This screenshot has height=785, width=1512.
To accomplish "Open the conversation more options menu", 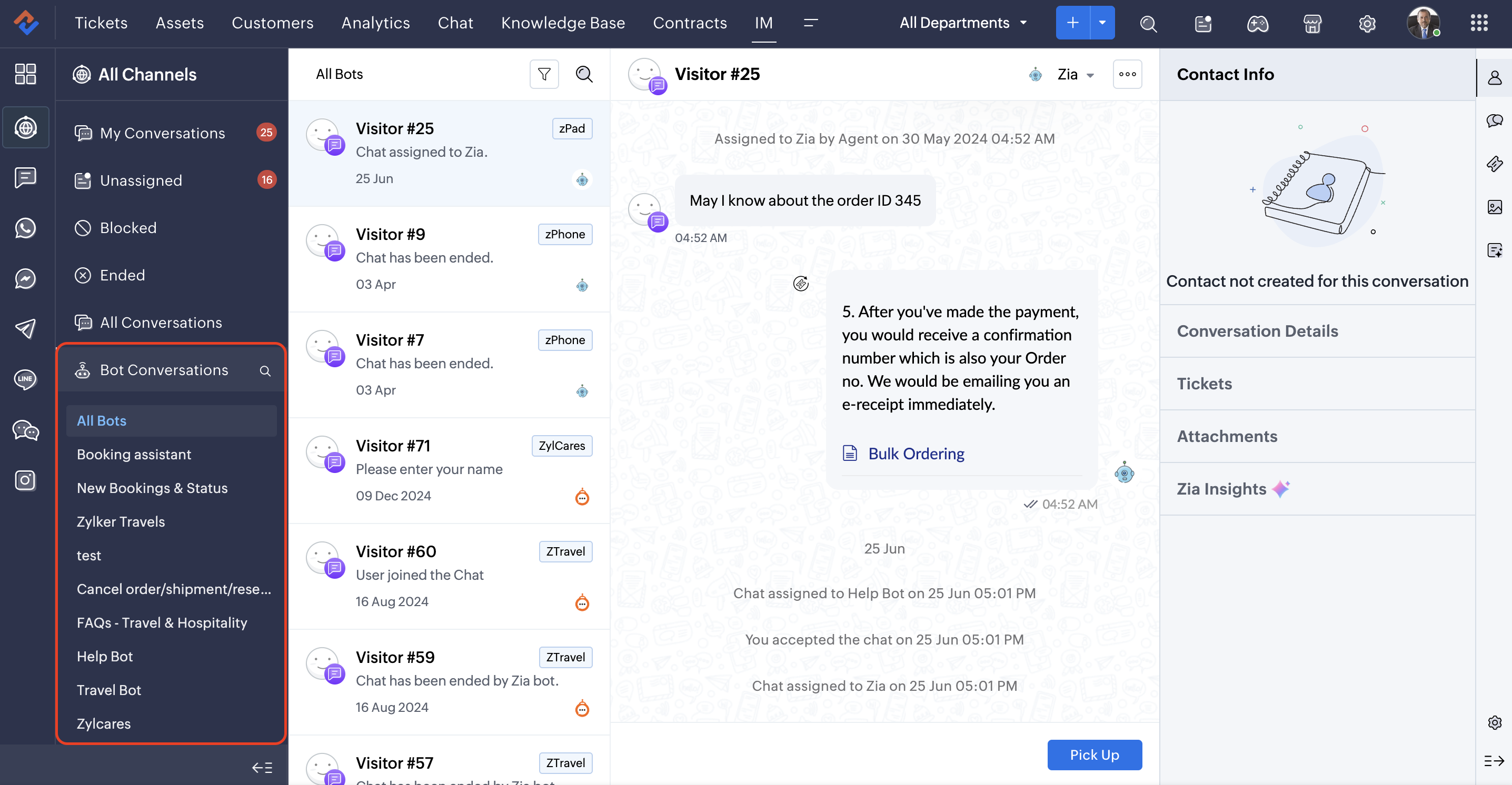I will 1127,74.
